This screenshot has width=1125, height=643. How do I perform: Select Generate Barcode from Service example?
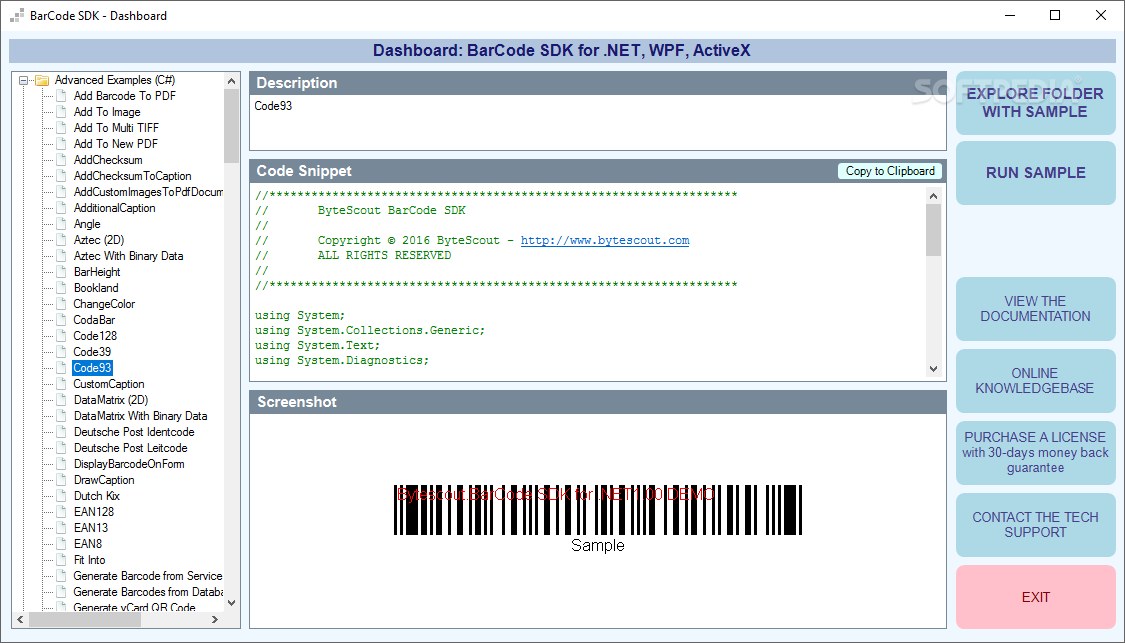(x=148, y=576)
